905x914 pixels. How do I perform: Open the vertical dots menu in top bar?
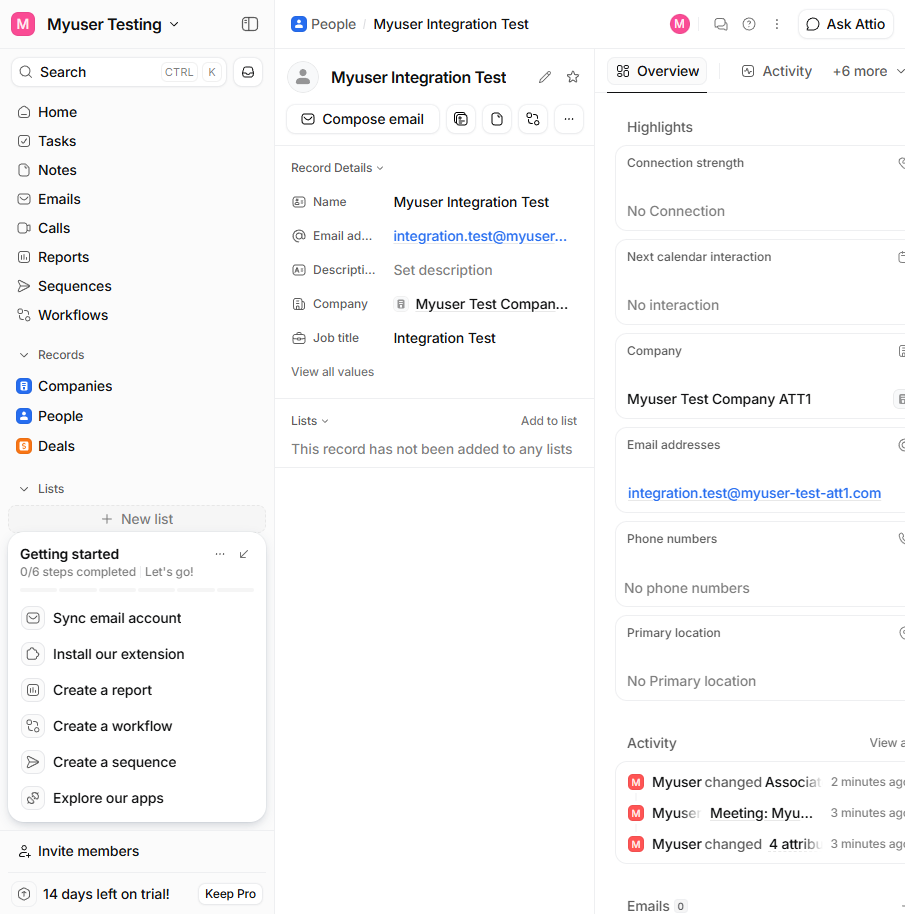coord(777,24)
